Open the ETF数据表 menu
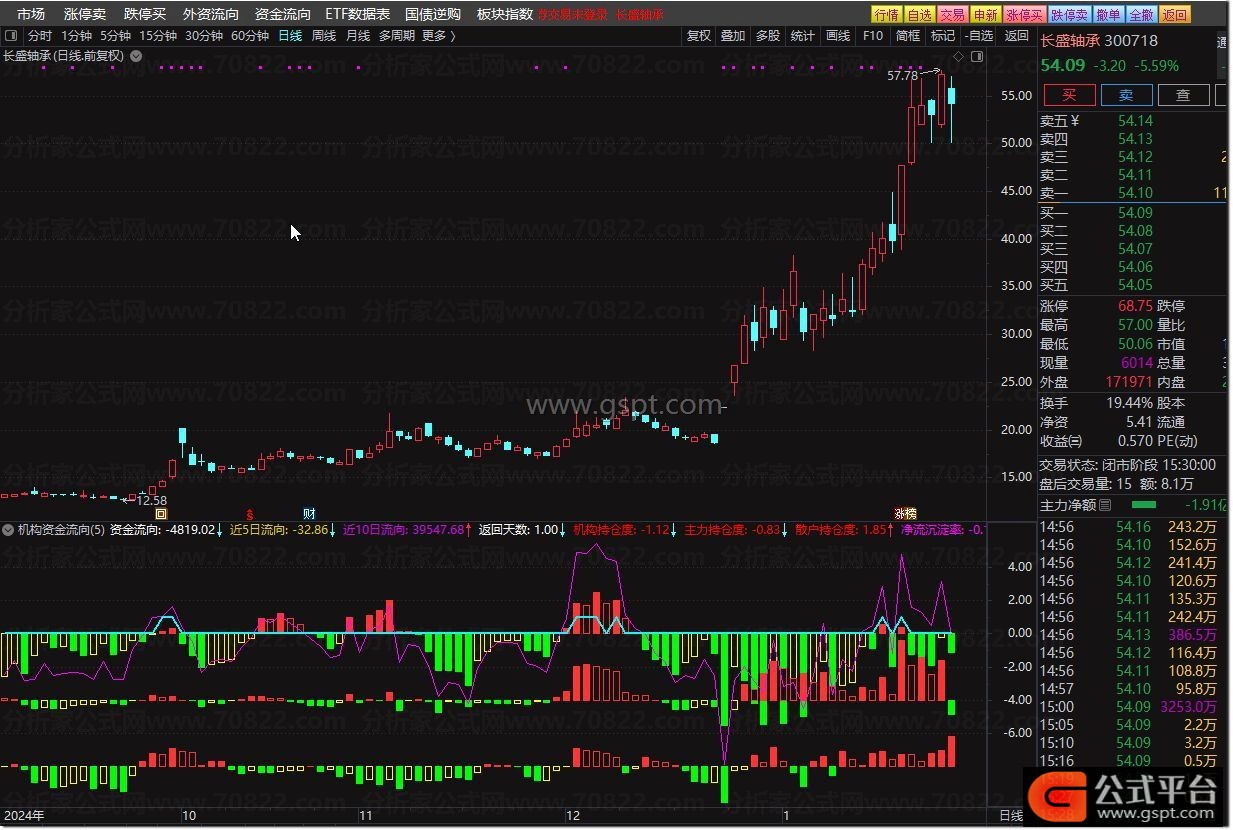 pyautogui.click(x=358, y=14)
